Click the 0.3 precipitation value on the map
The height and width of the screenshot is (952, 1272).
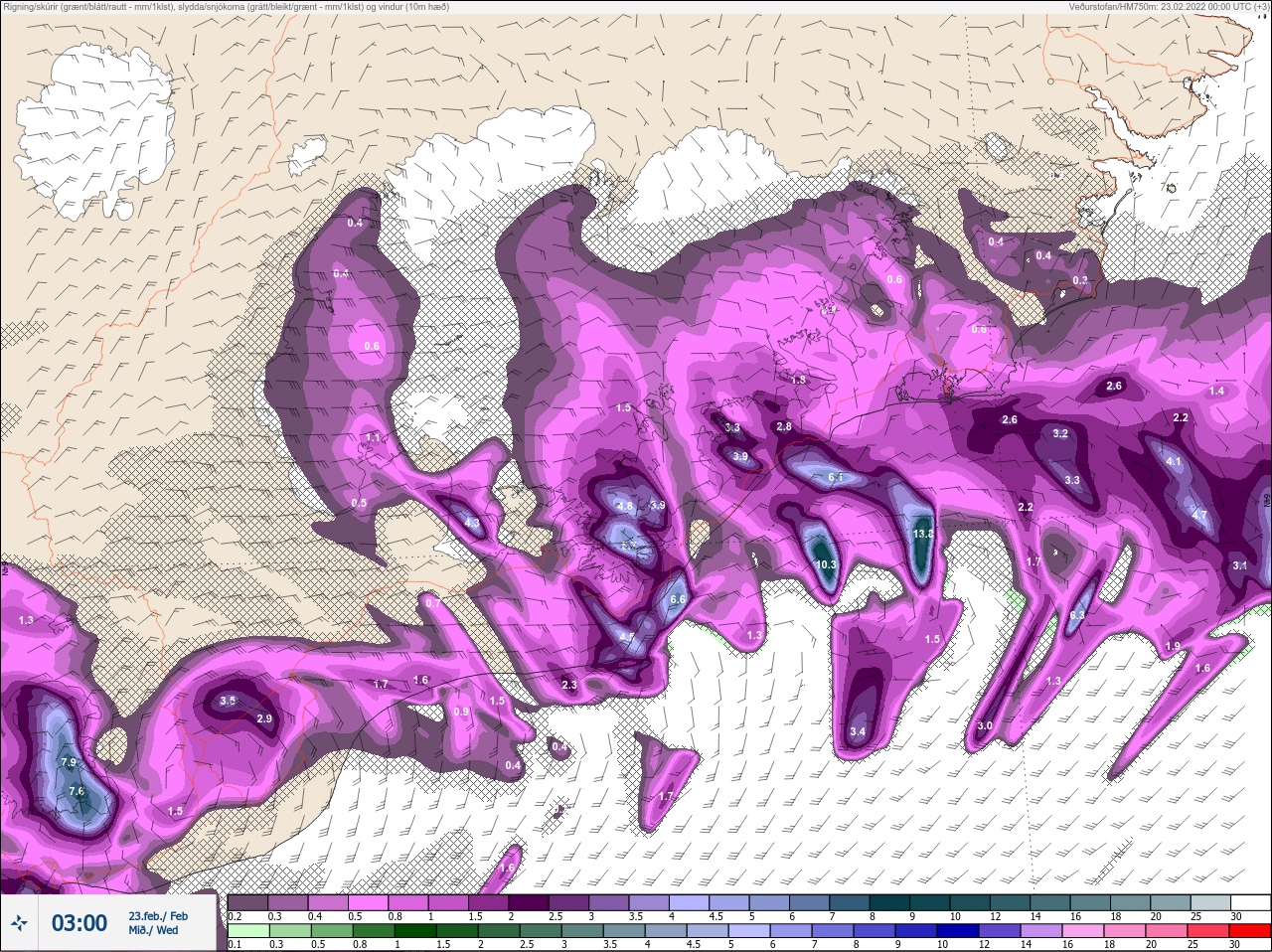(x=1080, y=280)
